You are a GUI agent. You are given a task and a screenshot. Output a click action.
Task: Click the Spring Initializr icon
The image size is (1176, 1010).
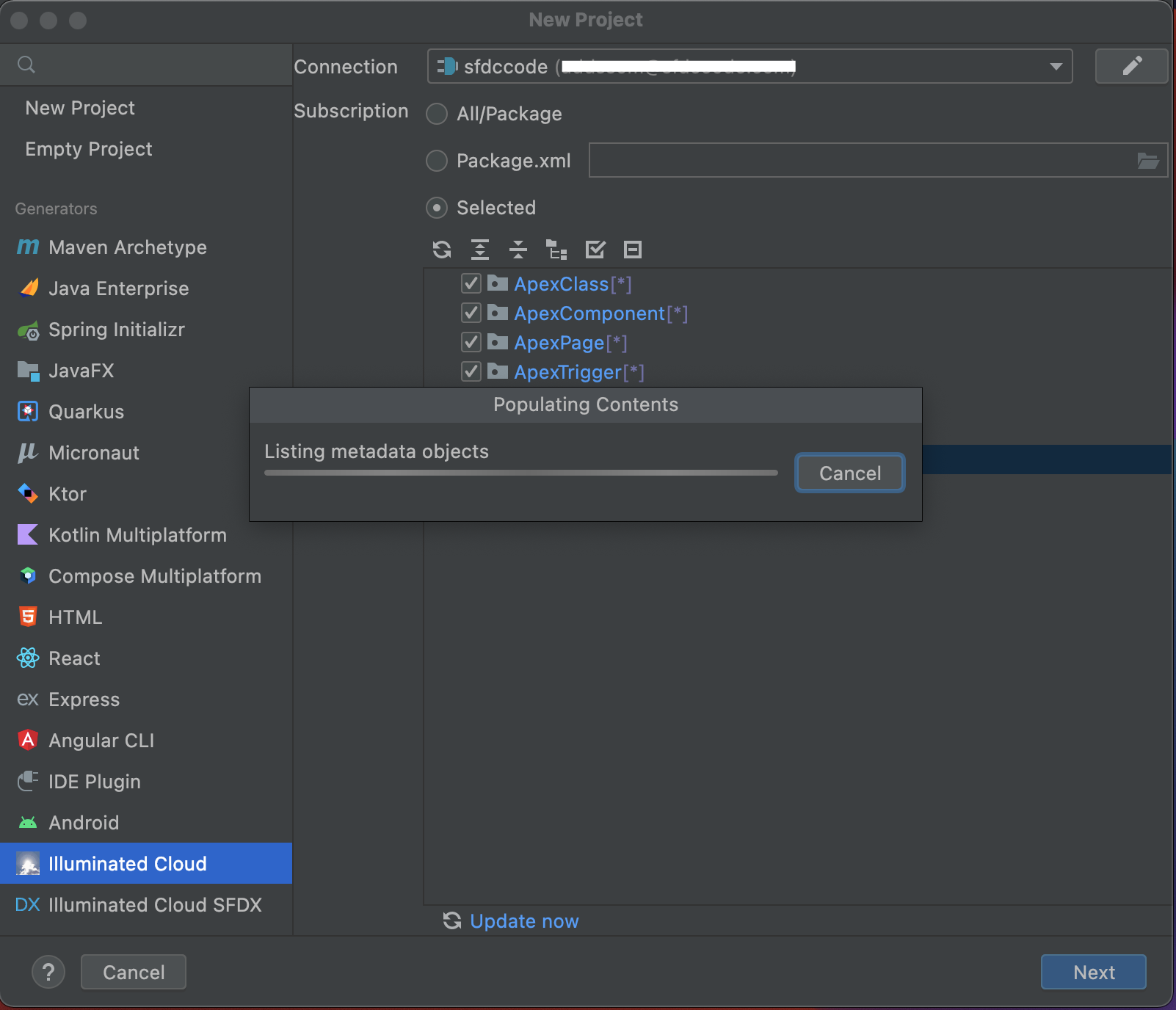click(x=28, y=330)
